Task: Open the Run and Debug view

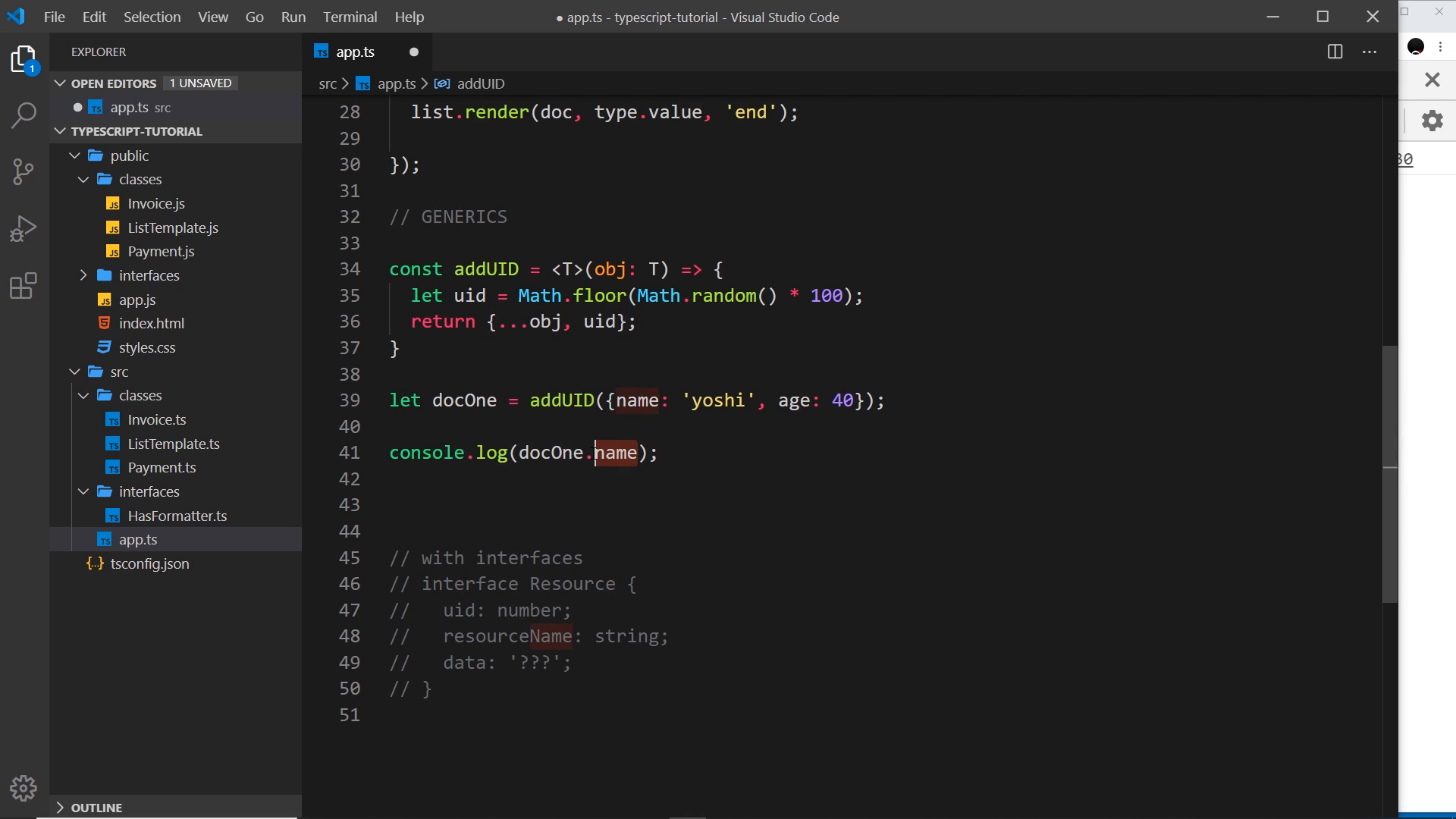Action: tap(24, 228)
